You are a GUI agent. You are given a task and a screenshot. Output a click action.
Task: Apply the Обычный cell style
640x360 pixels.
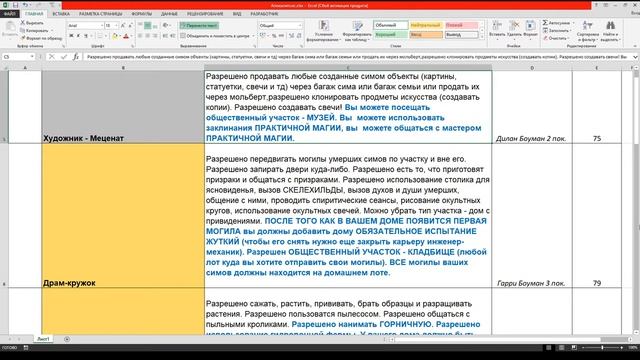click(x=391, y=25)
